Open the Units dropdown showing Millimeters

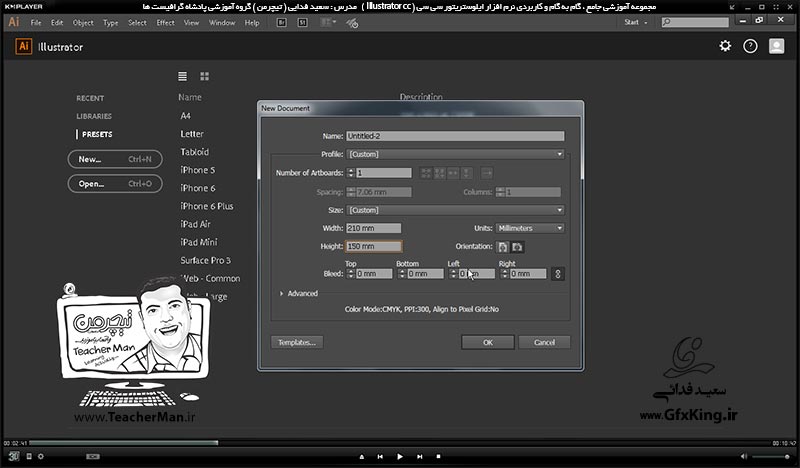(x=530, y=228)
